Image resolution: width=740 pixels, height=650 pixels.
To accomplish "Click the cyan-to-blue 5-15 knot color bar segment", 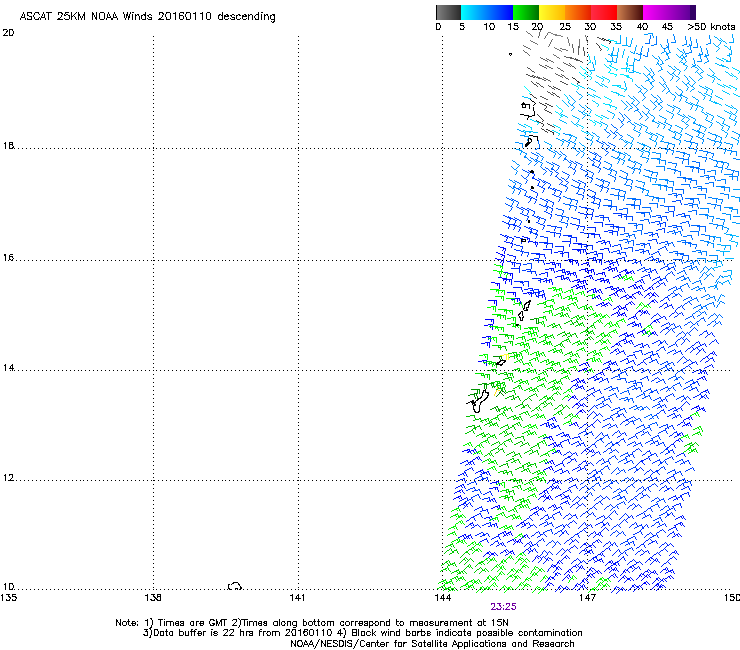I will (x=487, y=12).
